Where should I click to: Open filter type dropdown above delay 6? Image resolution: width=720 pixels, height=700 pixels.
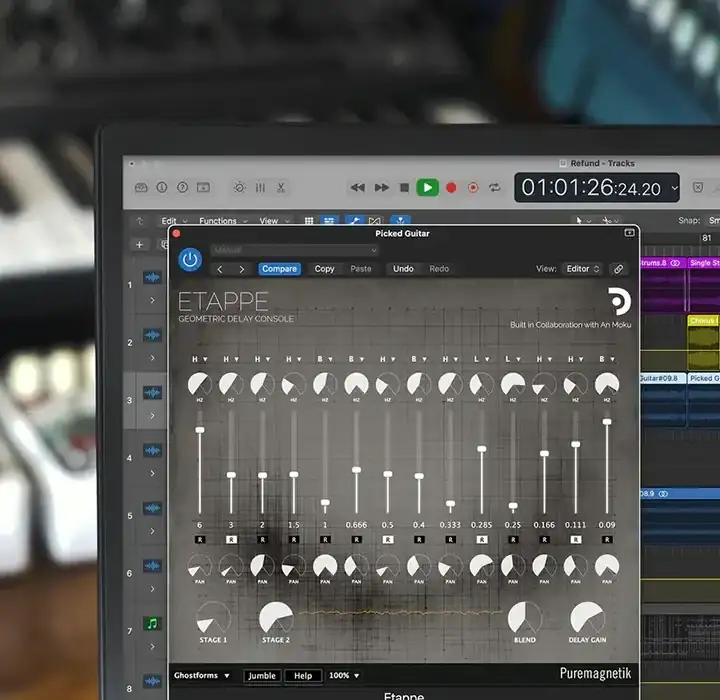pyautogui.click(x=200, y=359)
